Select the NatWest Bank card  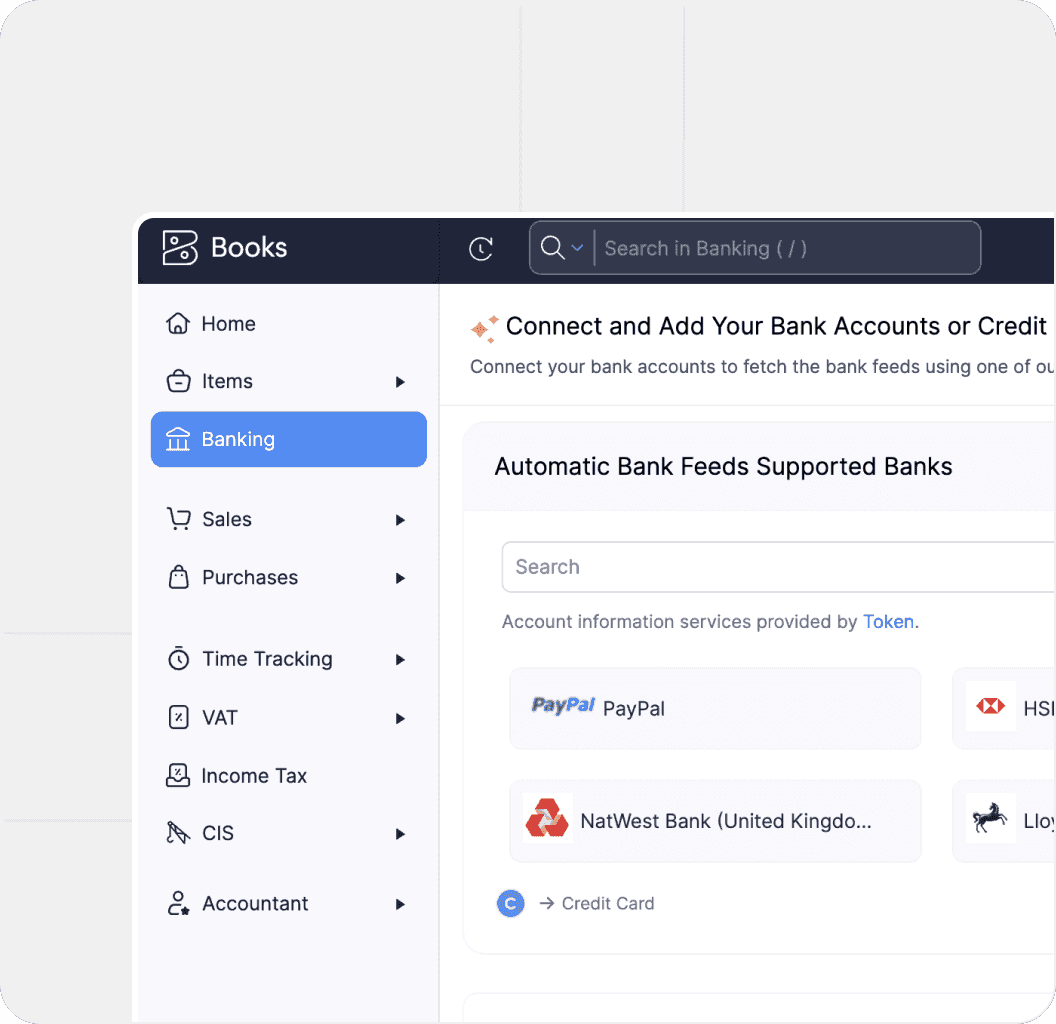tap(715, 821)
